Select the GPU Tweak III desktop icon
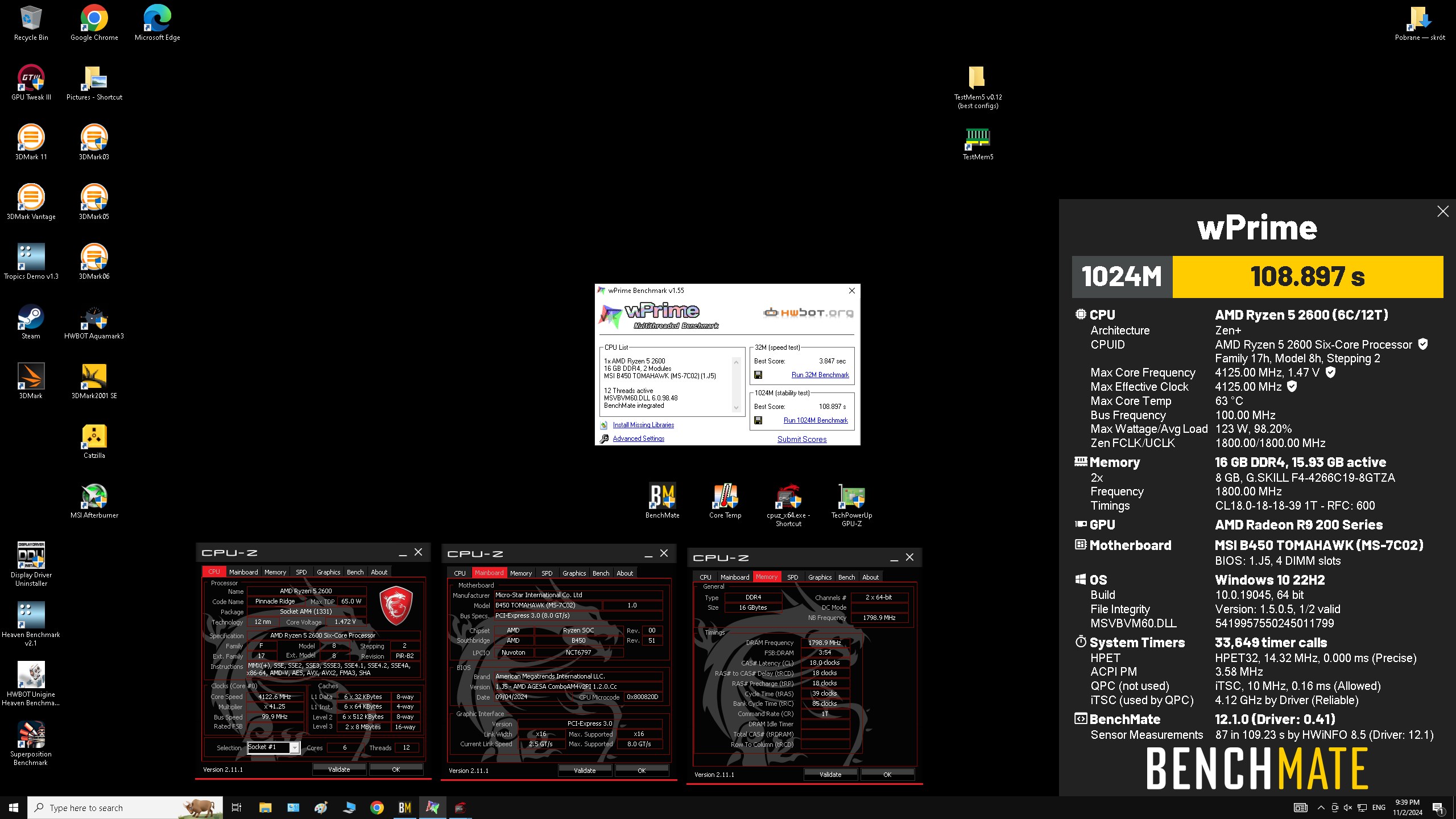Screen dimensions: 1456x819 coord(31,82)
